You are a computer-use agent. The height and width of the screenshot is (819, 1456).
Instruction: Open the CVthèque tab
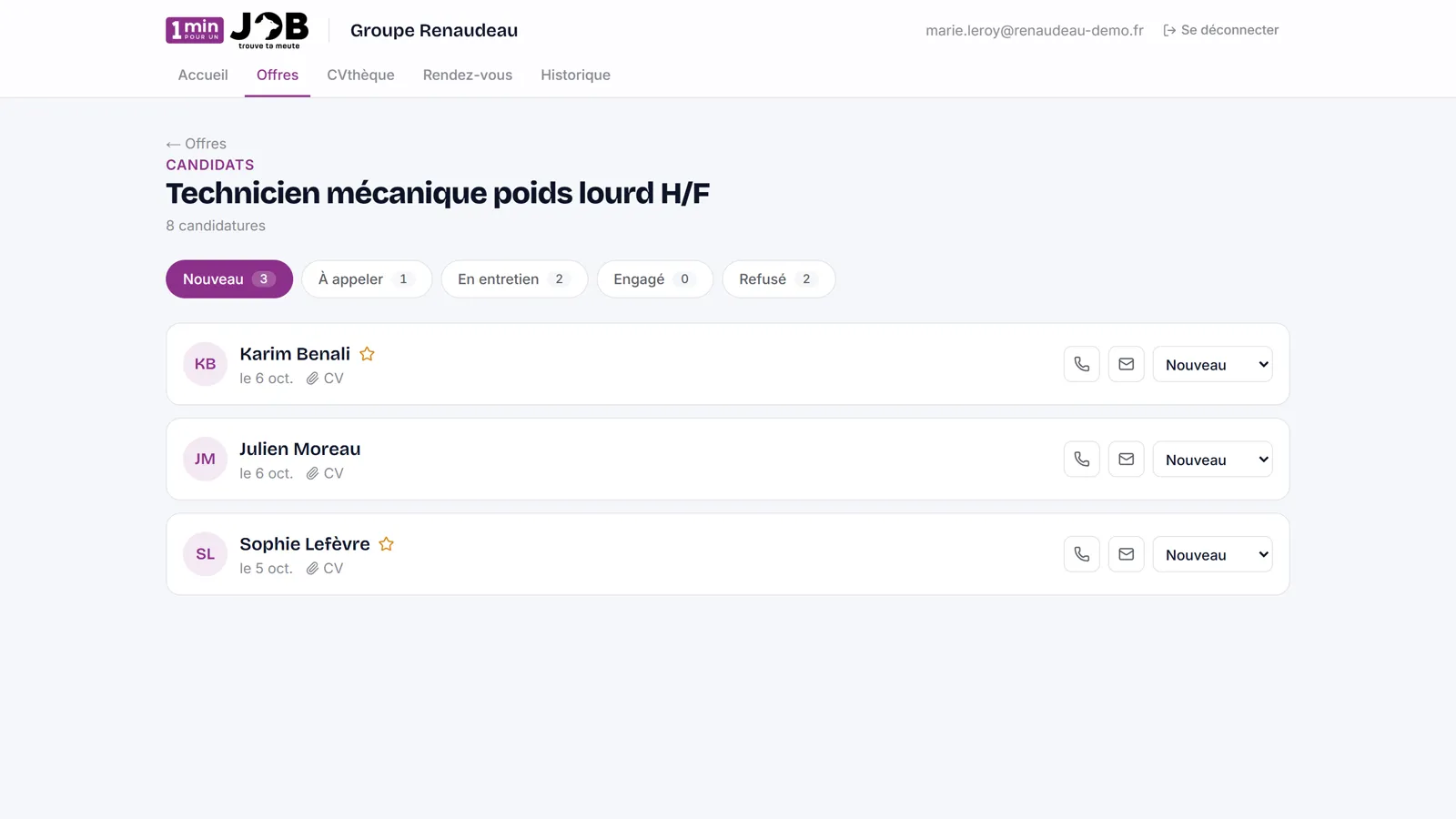tap(360, 76)
